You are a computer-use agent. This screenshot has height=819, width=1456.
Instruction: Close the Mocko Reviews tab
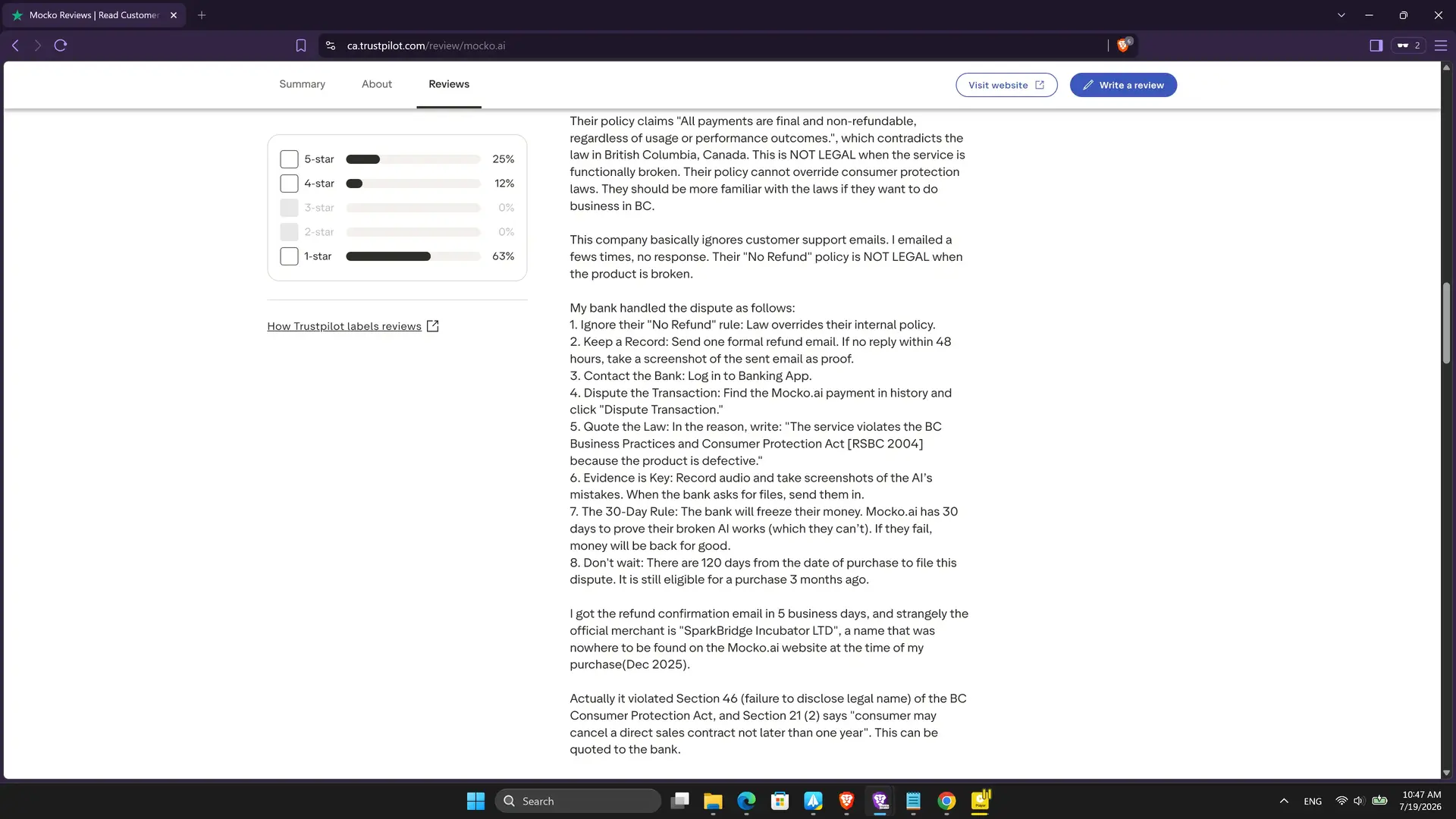tap(174, 15)
